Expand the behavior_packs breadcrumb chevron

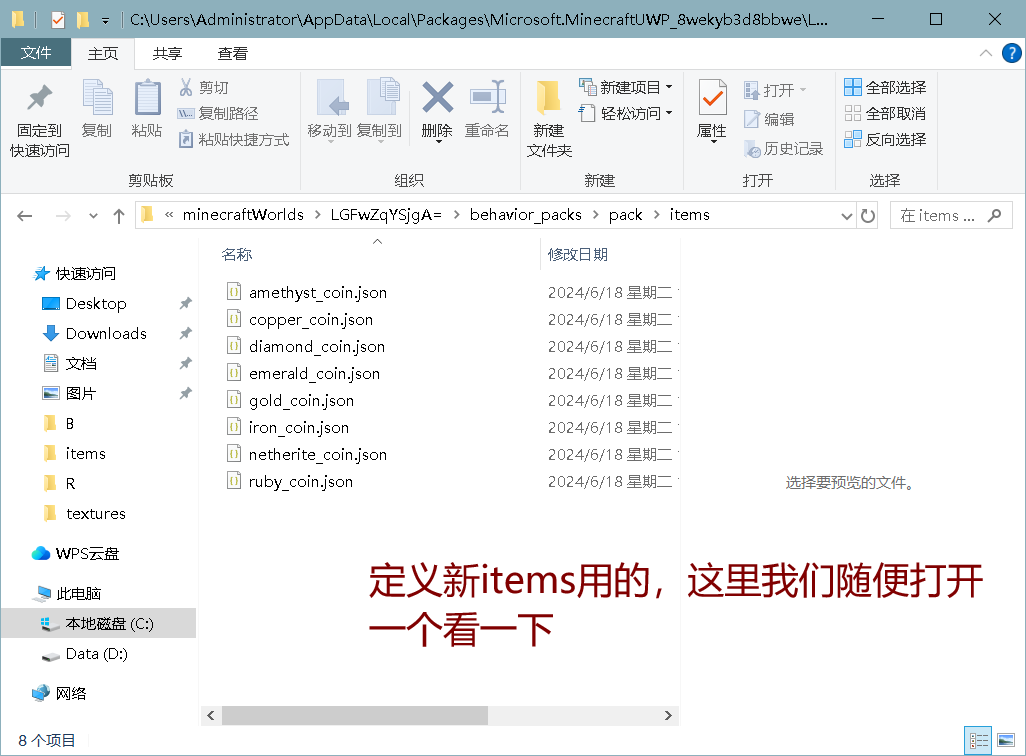coord(595,215)
